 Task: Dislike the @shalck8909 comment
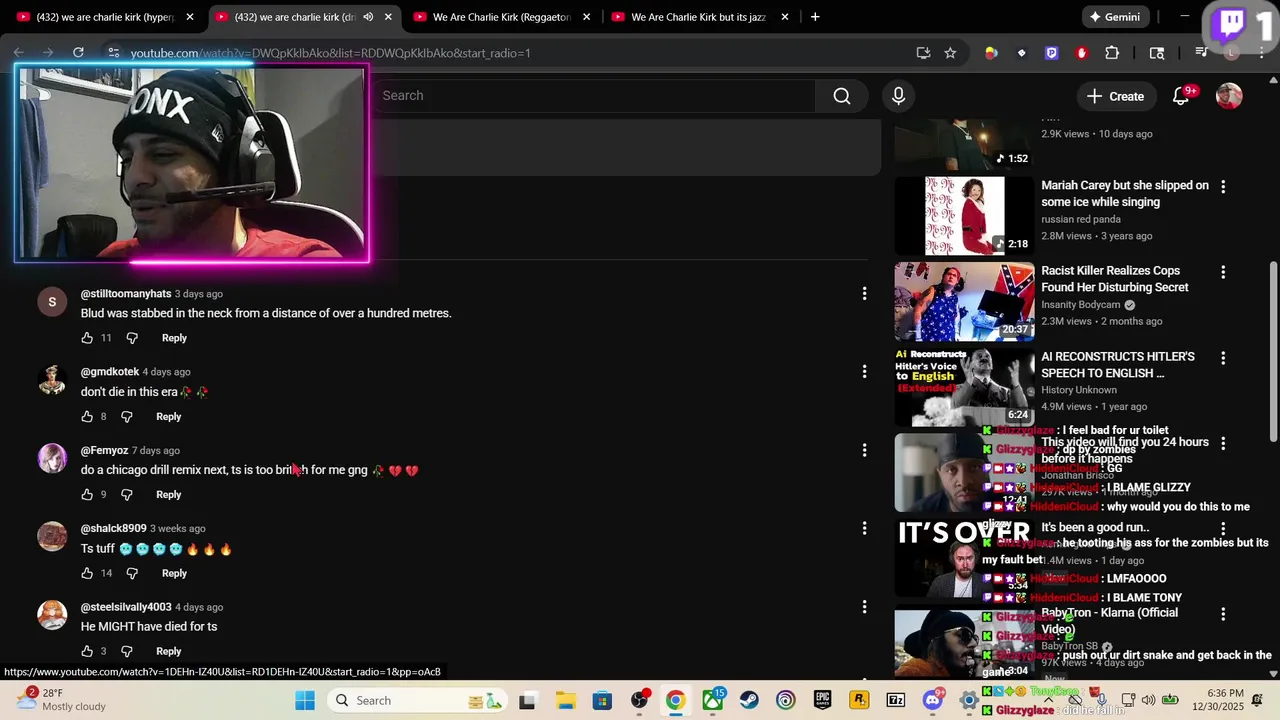(x=132, y=573)
